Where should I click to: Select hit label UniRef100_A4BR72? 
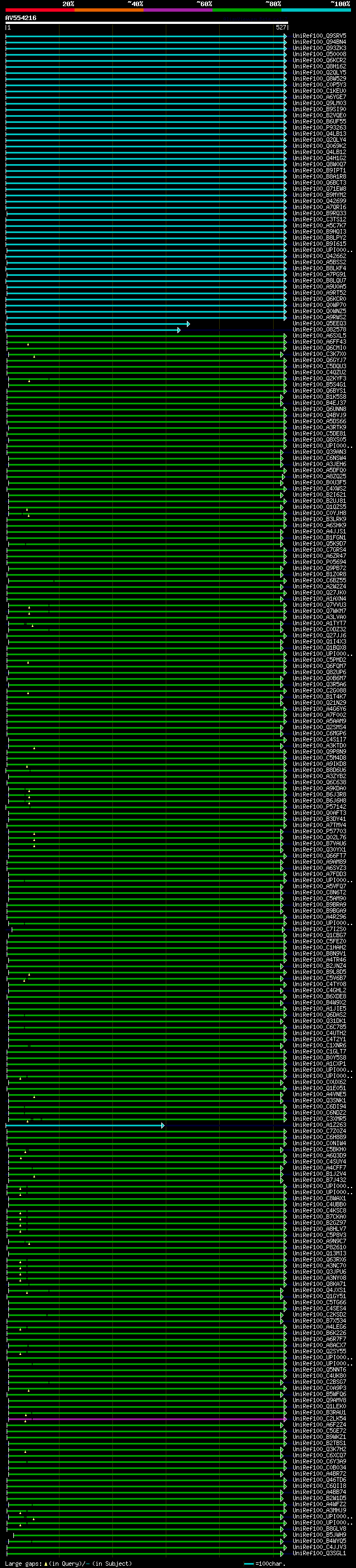(x=319, y=1474)
